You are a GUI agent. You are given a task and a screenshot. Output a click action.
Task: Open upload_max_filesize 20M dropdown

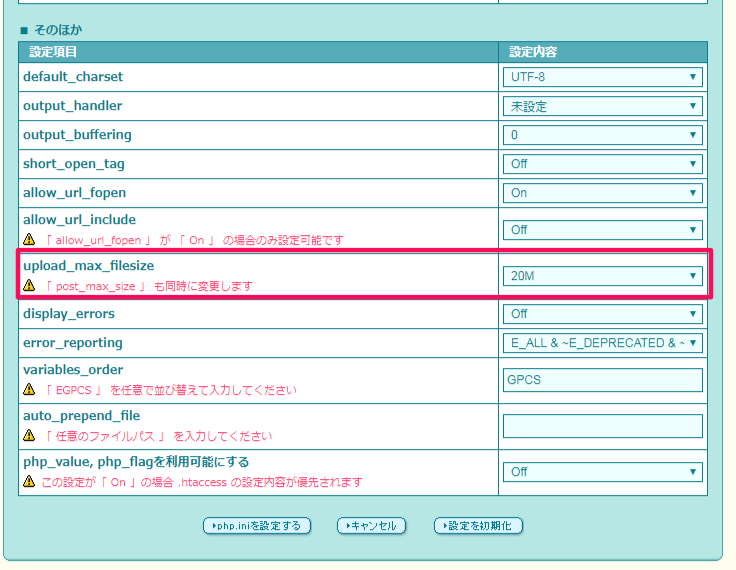click(602, 276)
